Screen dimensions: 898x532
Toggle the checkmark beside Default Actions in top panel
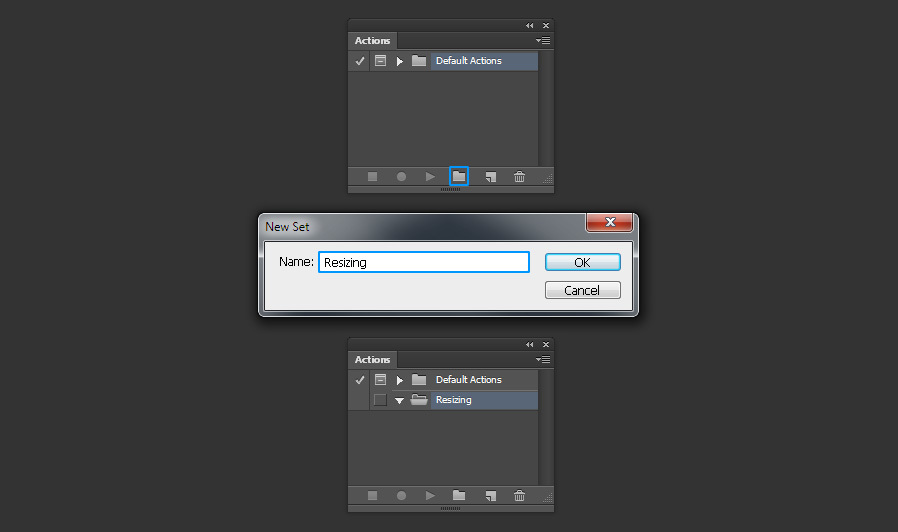pos(360,61)
